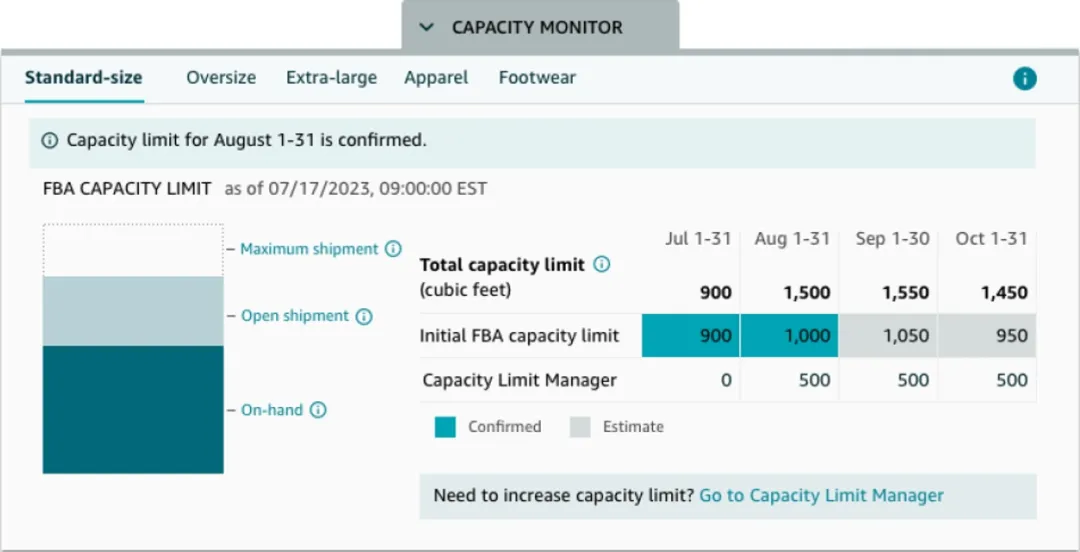Click info icon next to On-hand
The width and height of the screenshot is (1080, 552).
click(x=318, y=410)
